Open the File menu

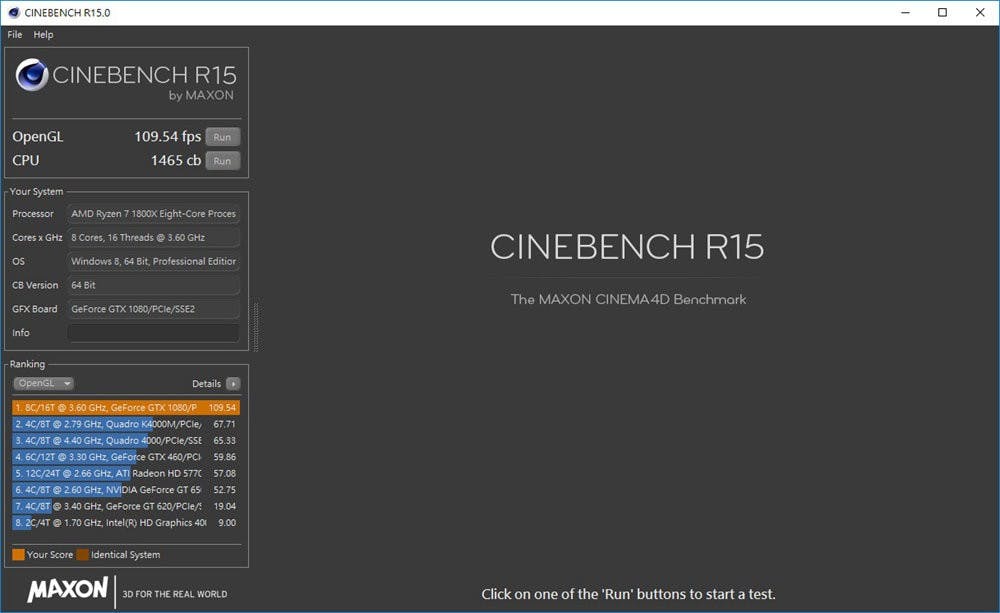15,34
